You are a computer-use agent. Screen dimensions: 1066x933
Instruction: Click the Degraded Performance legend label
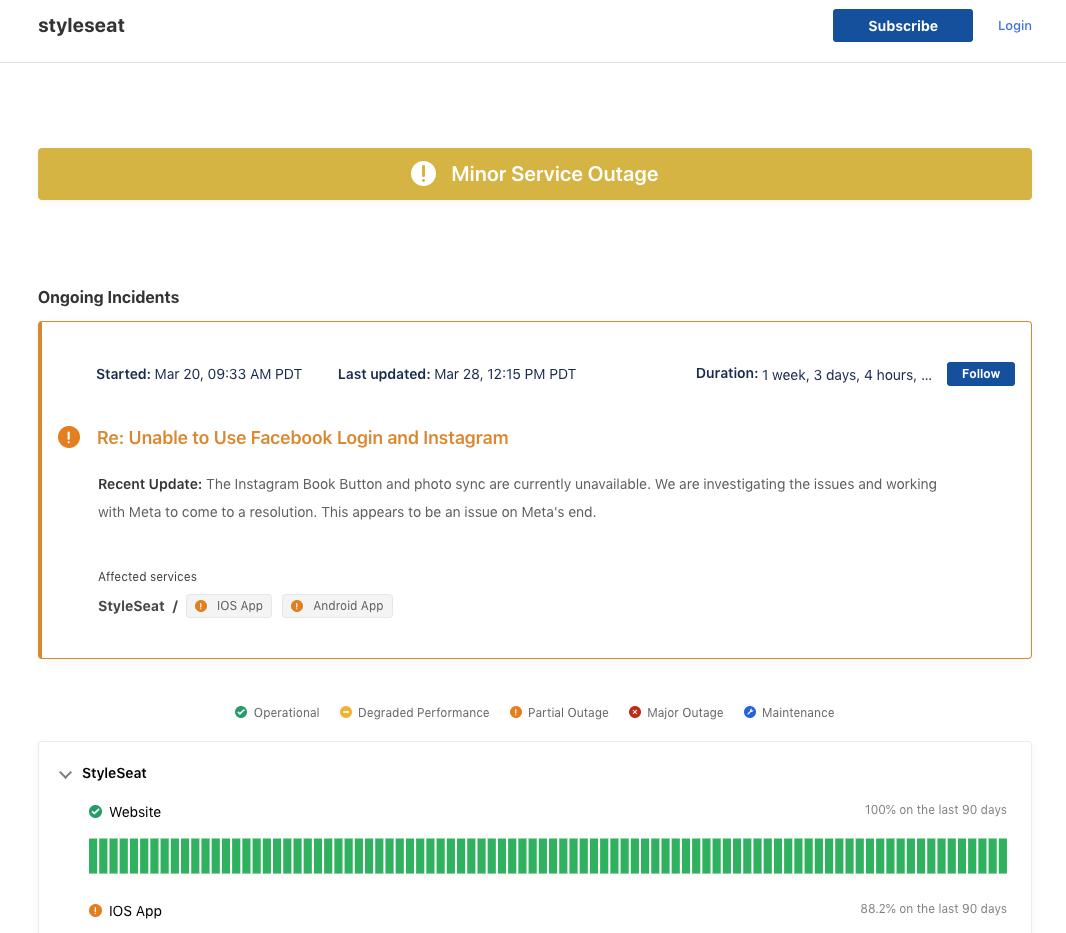click(x=424, y=713)
